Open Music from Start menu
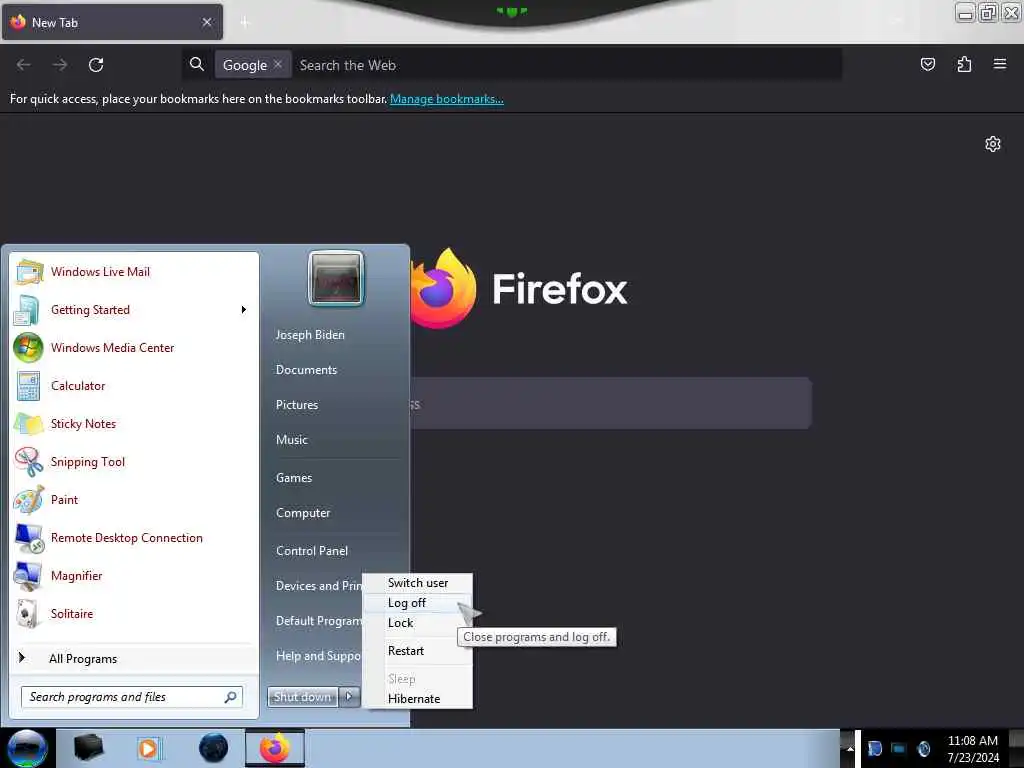This screenshot has width=1024, height=768. (292, 440)
